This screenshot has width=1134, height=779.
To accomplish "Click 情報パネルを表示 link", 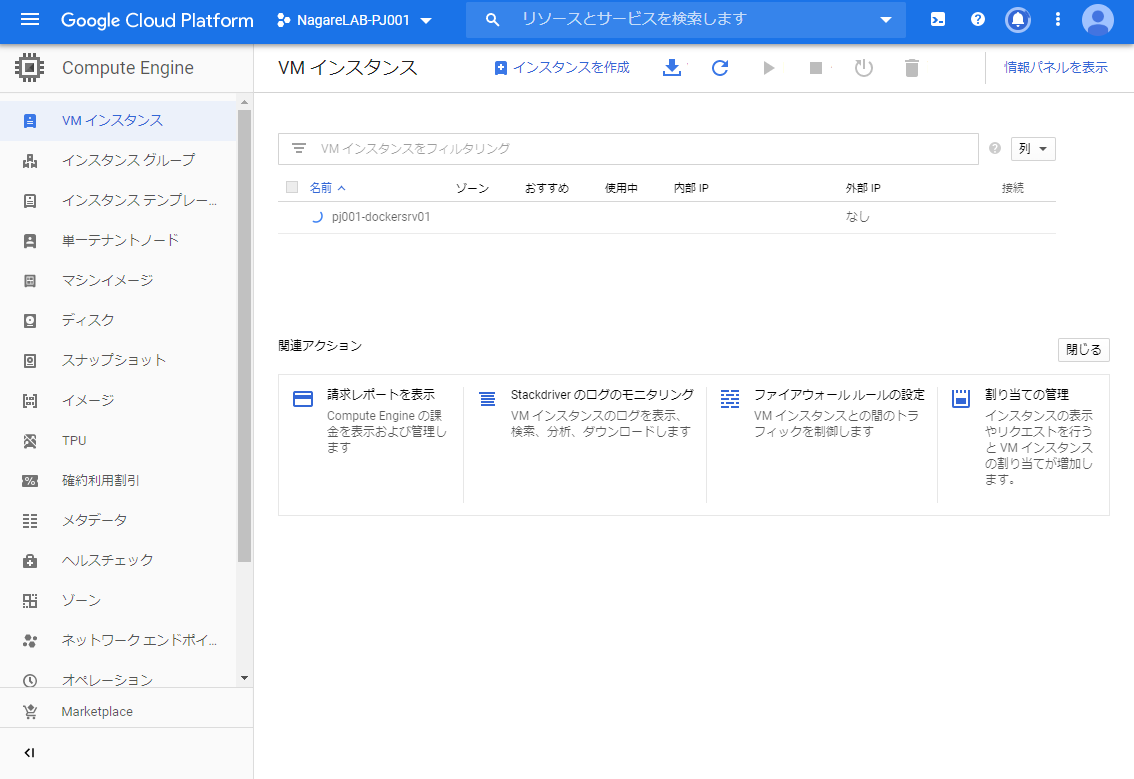I will pos(1056,67).
